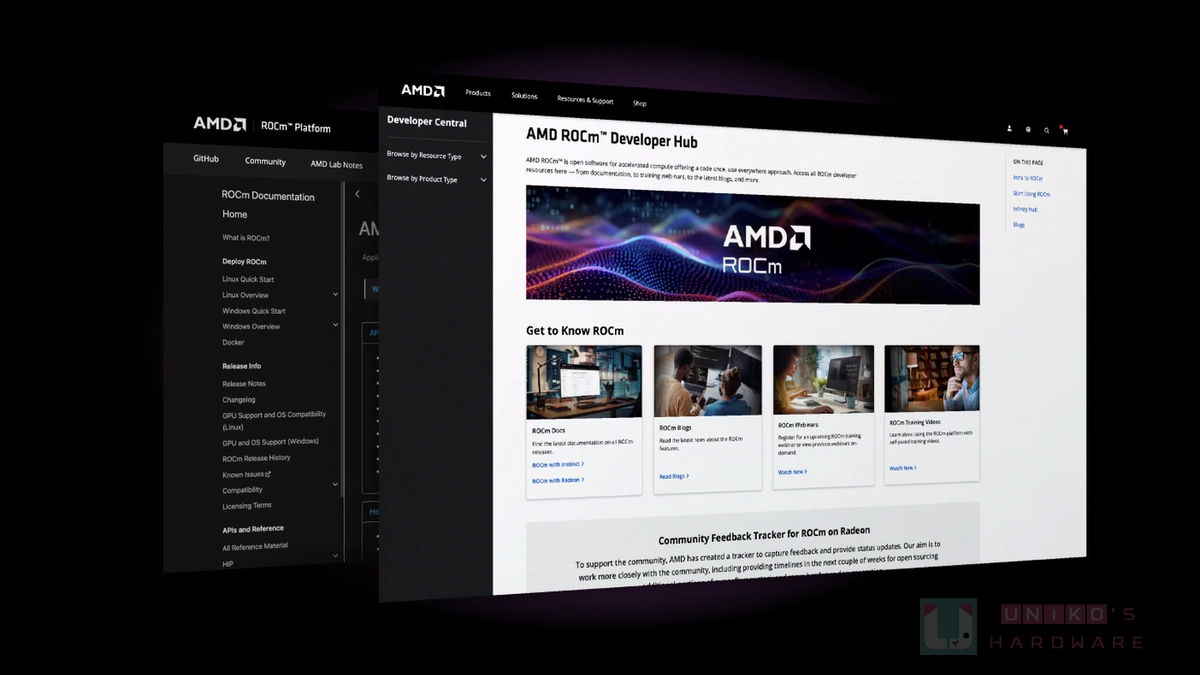
Task: Open the Solutions menu
Action: point(524,96)
